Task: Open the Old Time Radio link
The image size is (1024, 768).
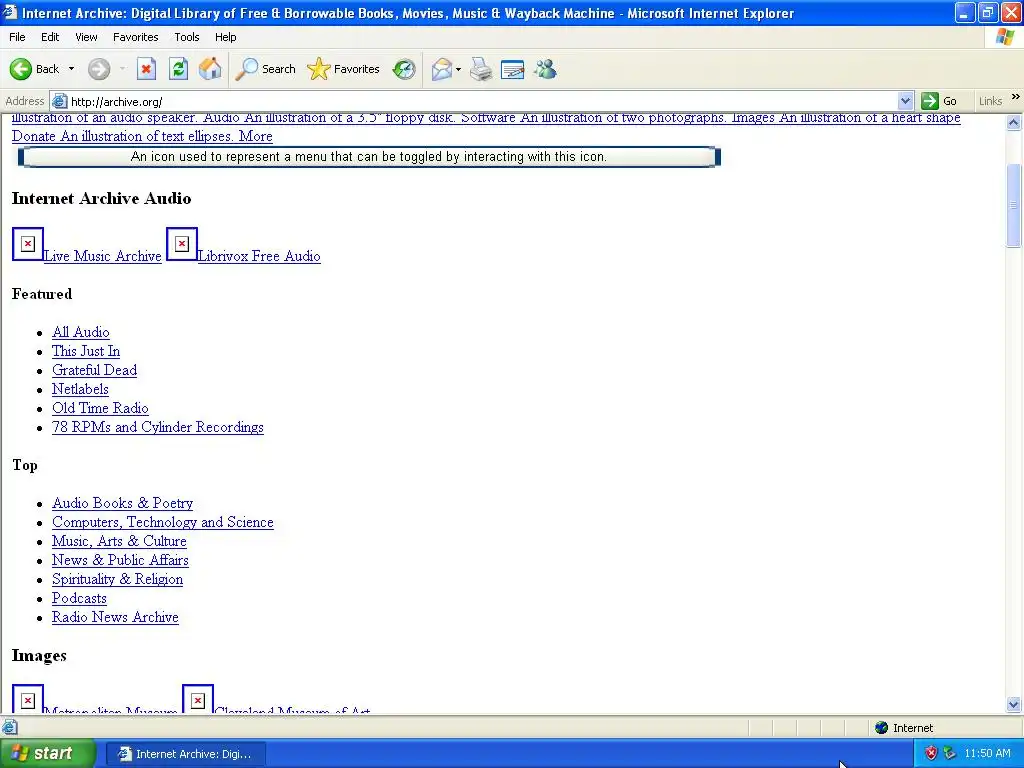Action: (x=101, y=408)
